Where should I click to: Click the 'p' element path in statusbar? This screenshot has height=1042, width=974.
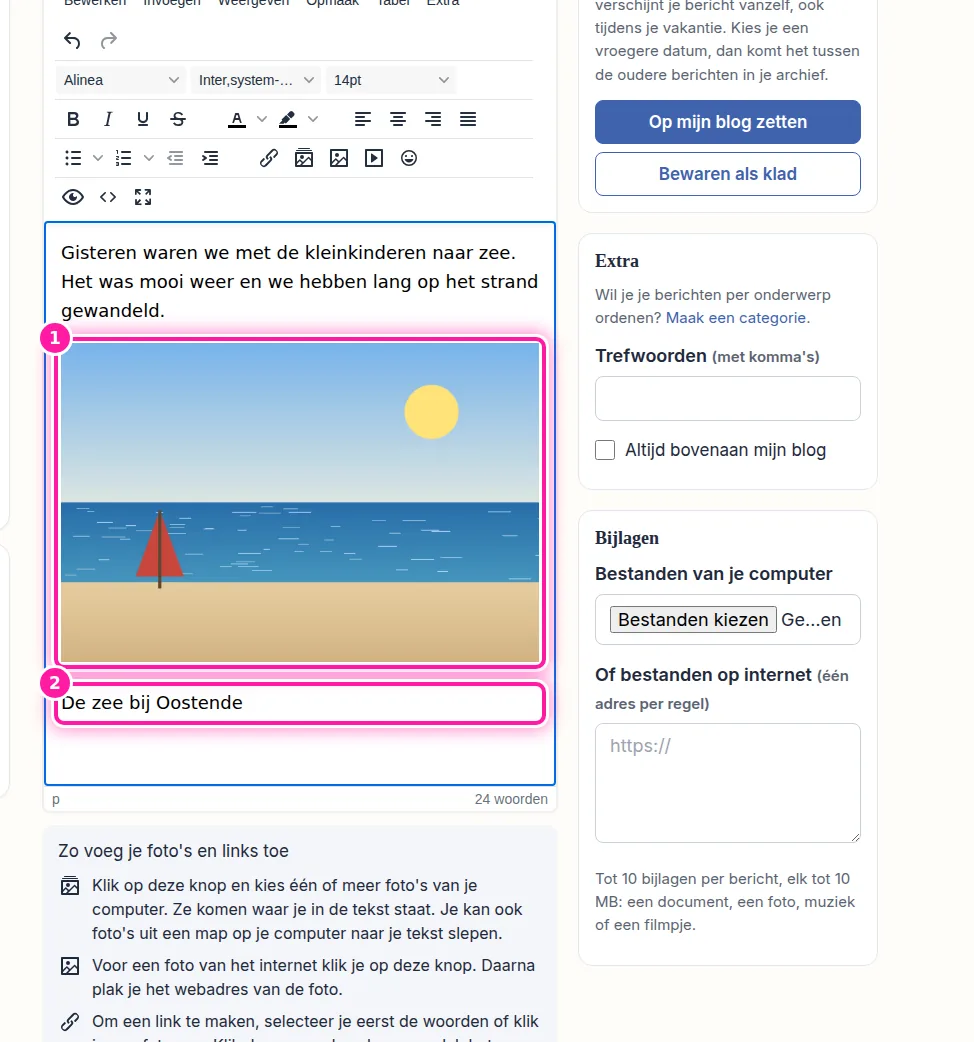pyautogui.click(x=56, y=799)
